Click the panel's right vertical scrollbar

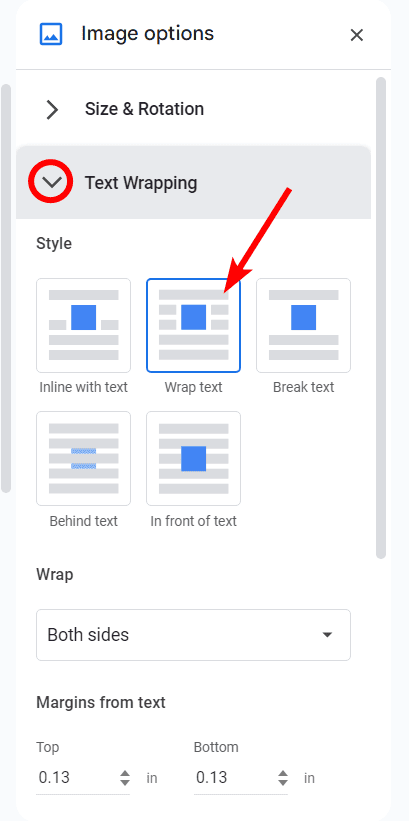381,318
